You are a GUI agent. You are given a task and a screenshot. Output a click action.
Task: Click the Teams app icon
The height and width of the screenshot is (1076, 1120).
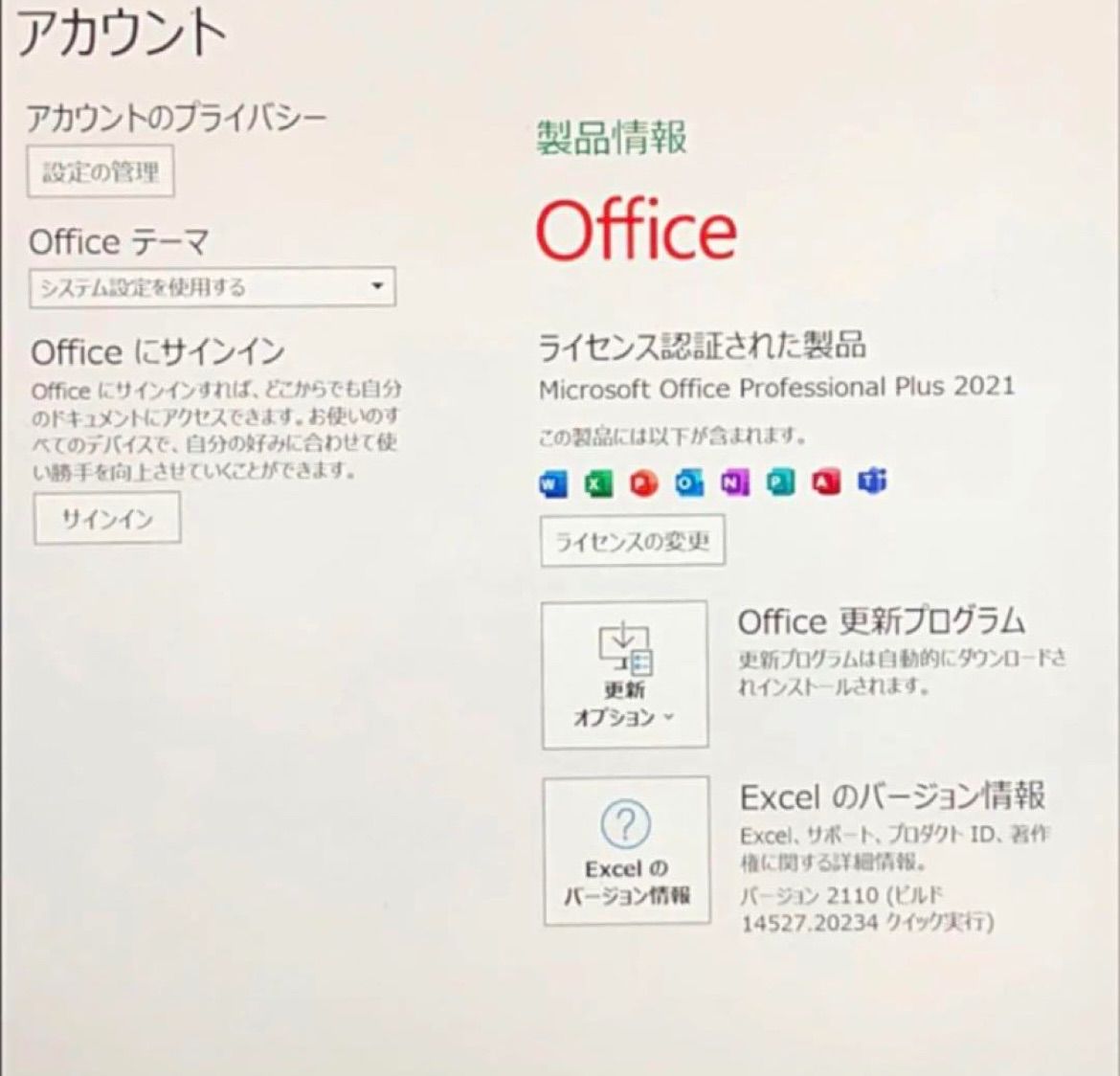[x=871, y=482]
